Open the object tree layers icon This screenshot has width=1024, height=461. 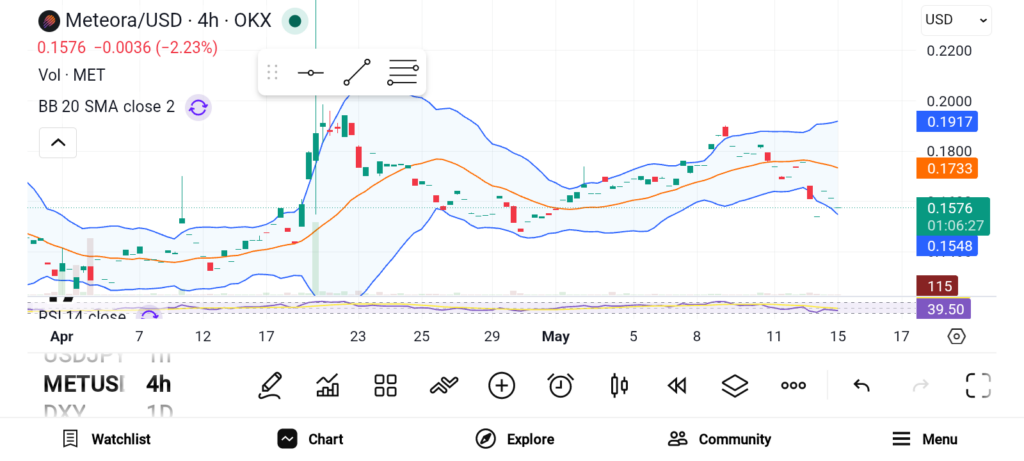735,385
